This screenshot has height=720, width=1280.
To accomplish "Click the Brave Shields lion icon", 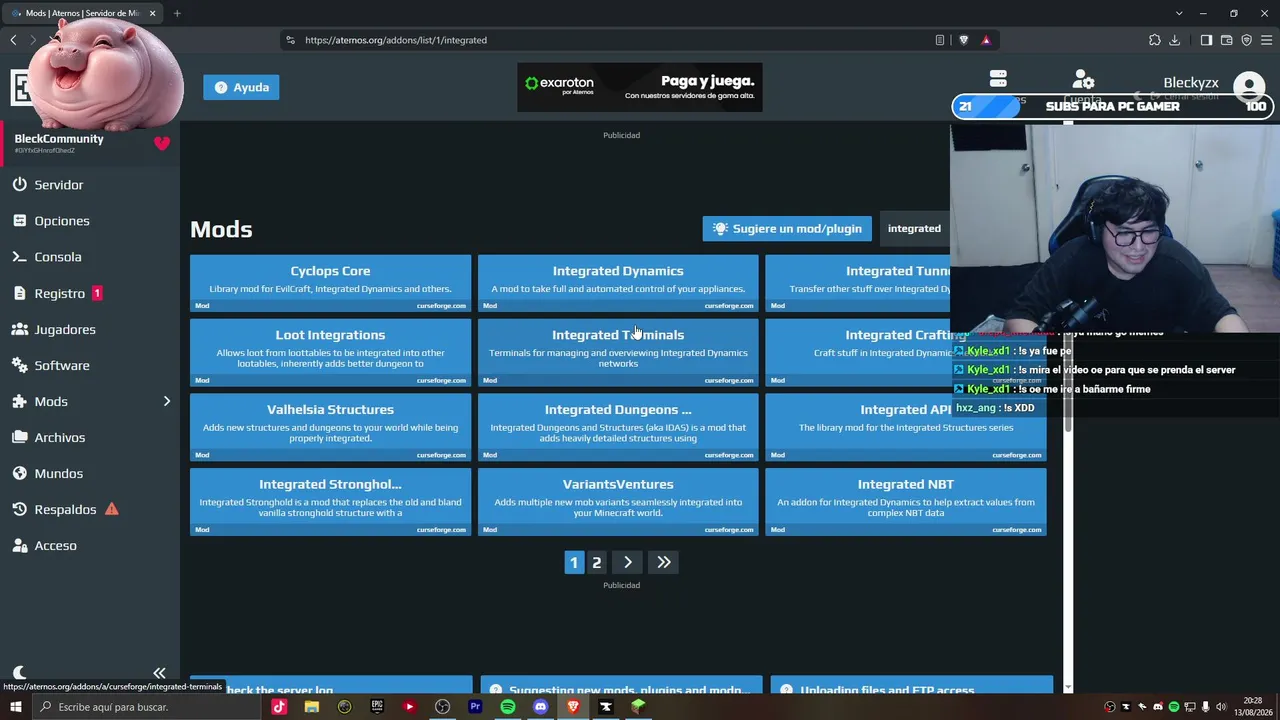I will (964, 40).
